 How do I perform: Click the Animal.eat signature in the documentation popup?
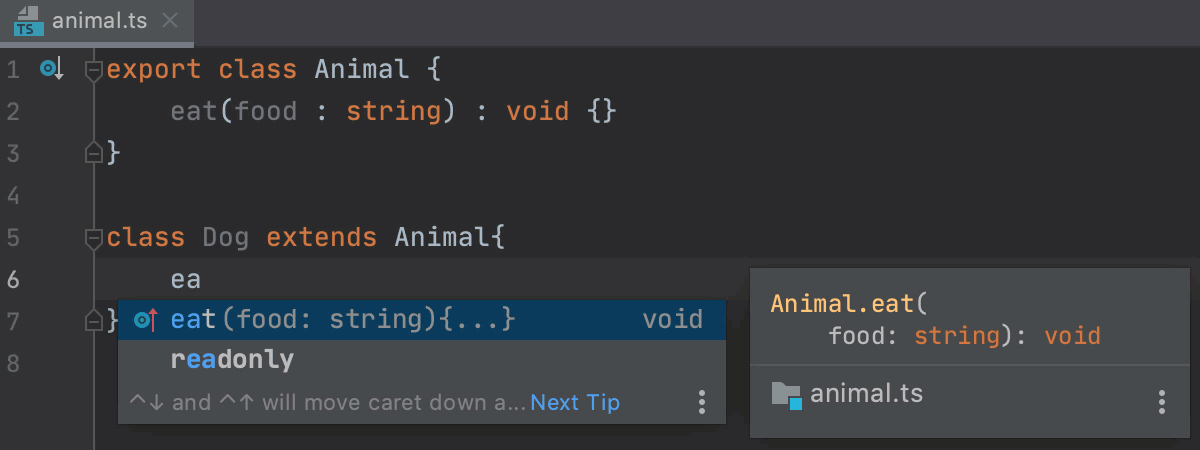[850, 303]
